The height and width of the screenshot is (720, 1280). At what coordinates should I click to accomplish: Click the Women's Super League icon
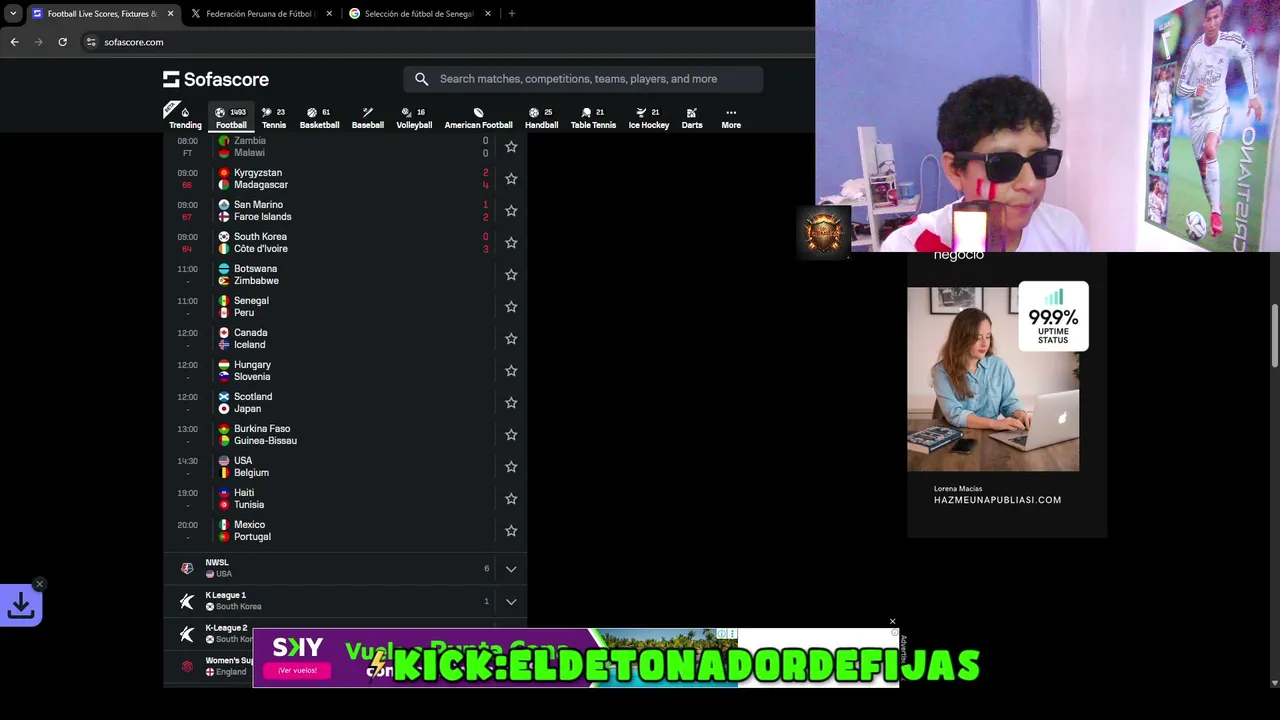(x=187, y=666)
